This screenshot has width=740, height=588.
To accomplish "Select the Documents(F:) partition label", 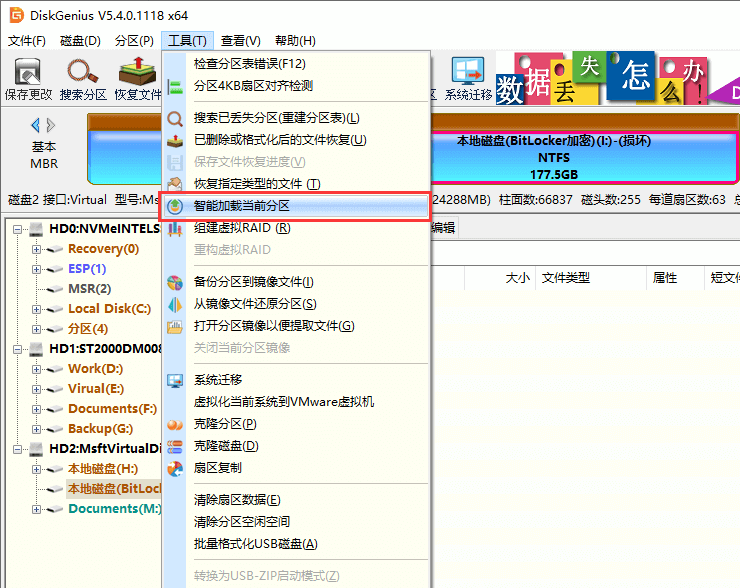I will pyautogui.click(x=112, y=409).
